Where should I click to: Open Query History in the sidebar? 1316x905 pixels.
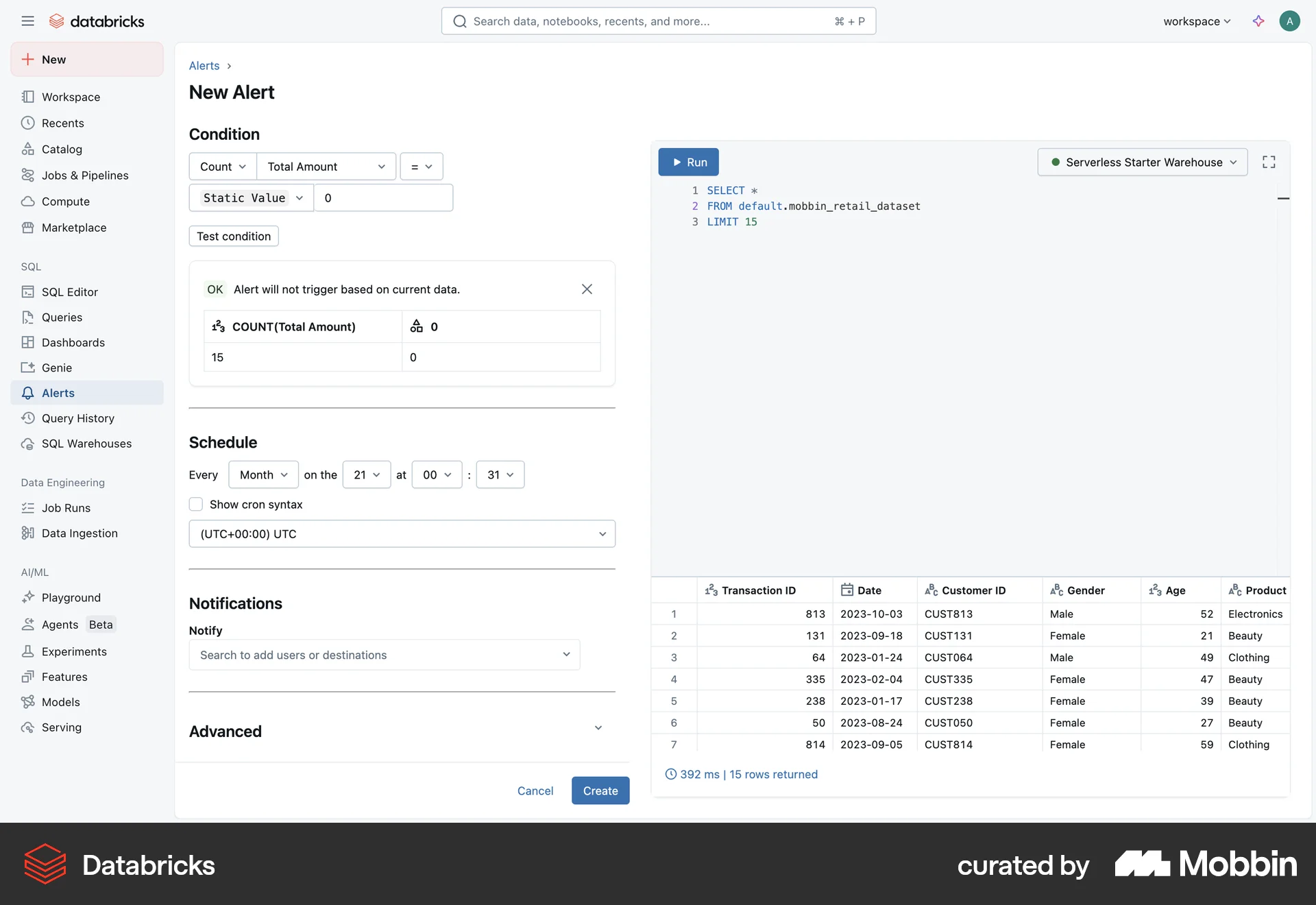point(77,418)
